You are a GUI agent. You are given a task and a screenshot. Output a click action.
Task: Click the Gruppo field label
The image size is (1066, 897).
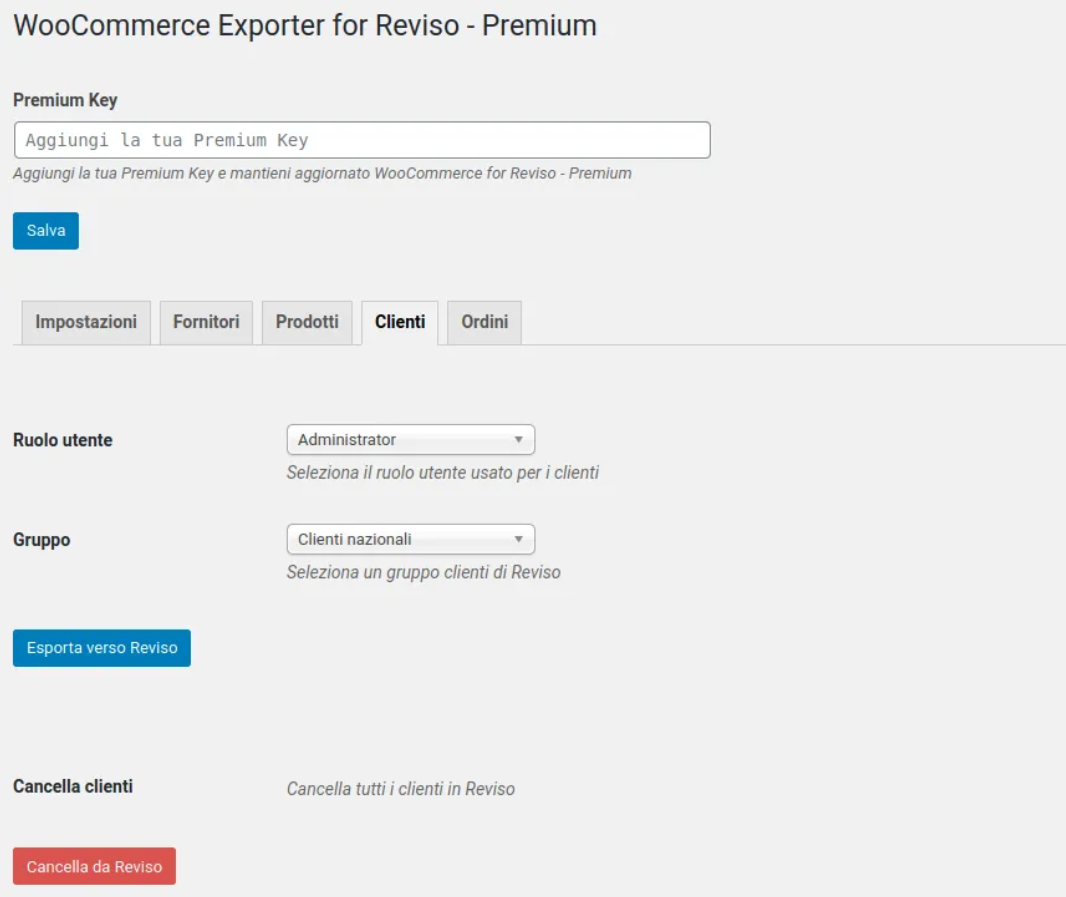42,540
